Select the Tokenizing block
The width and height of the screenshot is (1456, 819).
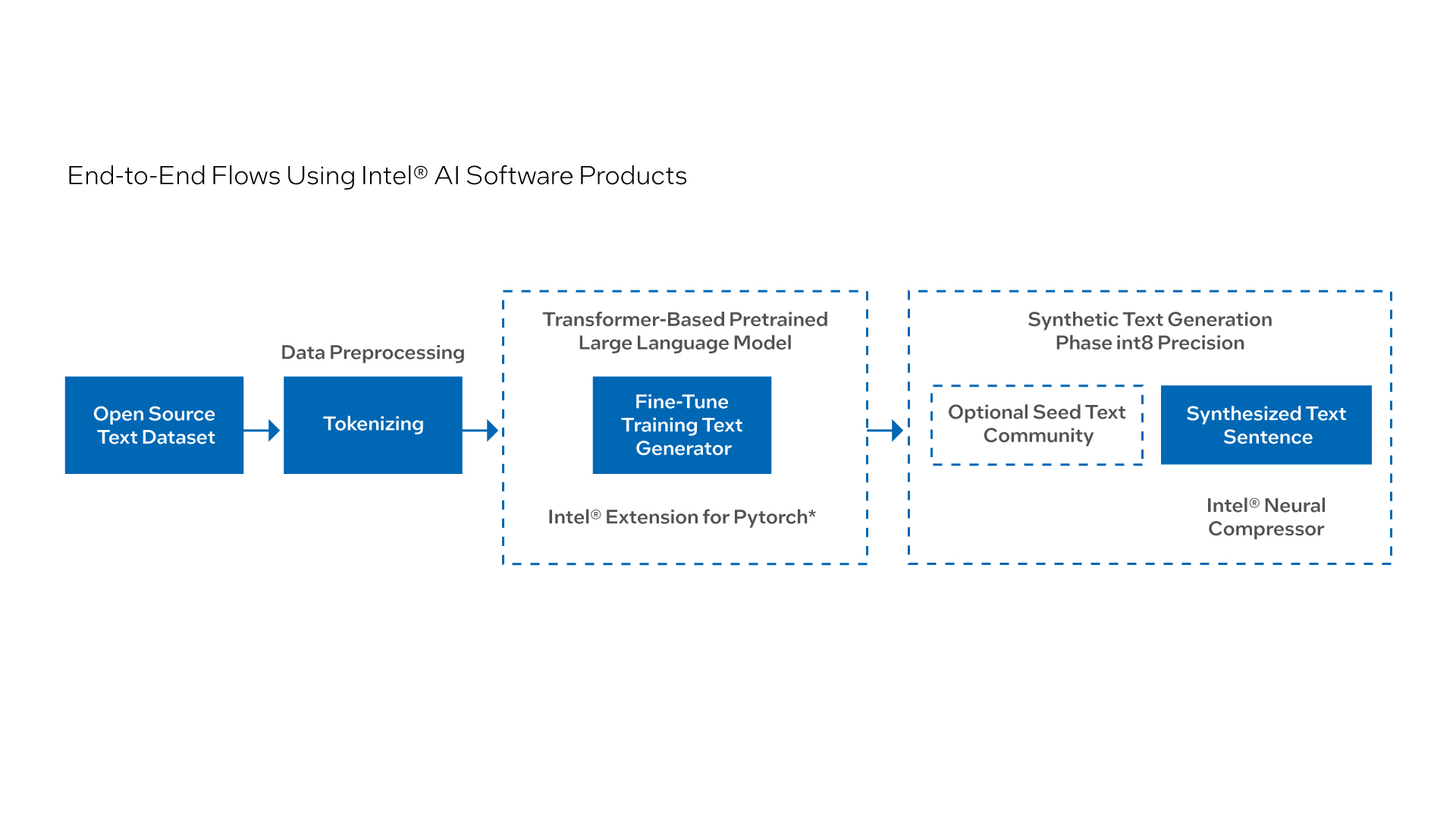pos(372,425)
